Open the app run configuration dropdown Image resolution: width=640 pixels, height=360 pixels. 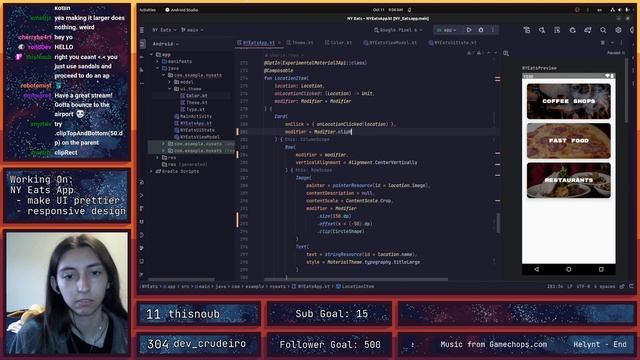447,30
